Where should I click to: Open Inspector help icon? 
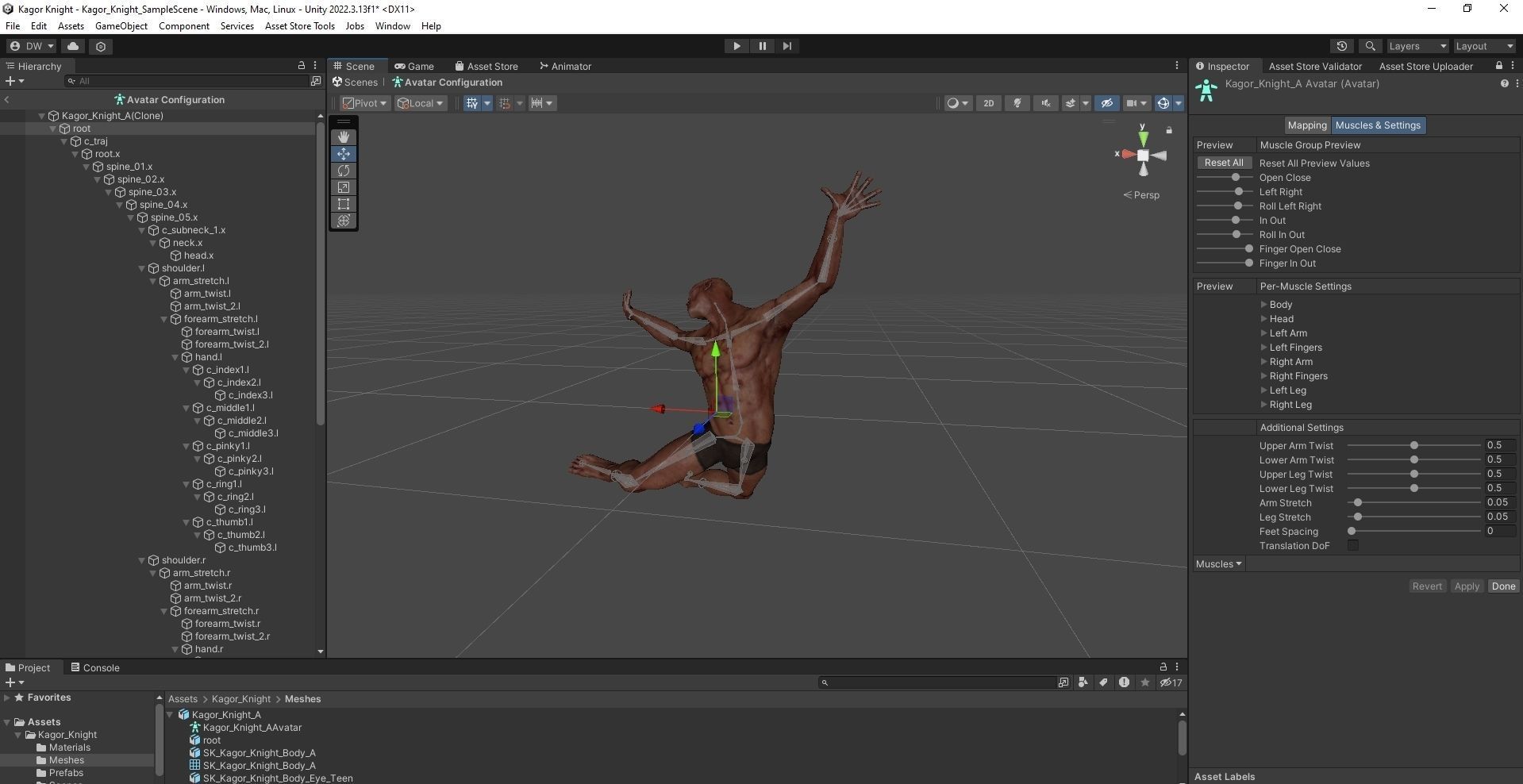(x=1504, y=83)
